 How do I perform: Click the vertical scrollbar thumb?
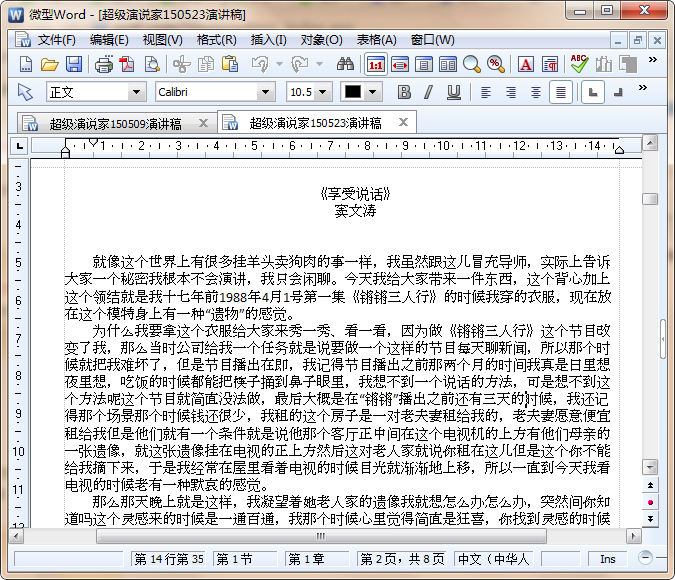coord(650,199)
